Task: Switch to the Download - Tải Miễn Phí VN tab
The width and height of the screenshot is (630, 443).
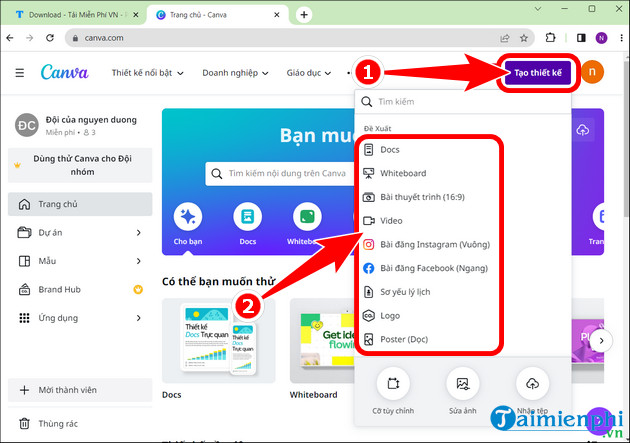Action: pyautogui.click(x=74, y=15)
